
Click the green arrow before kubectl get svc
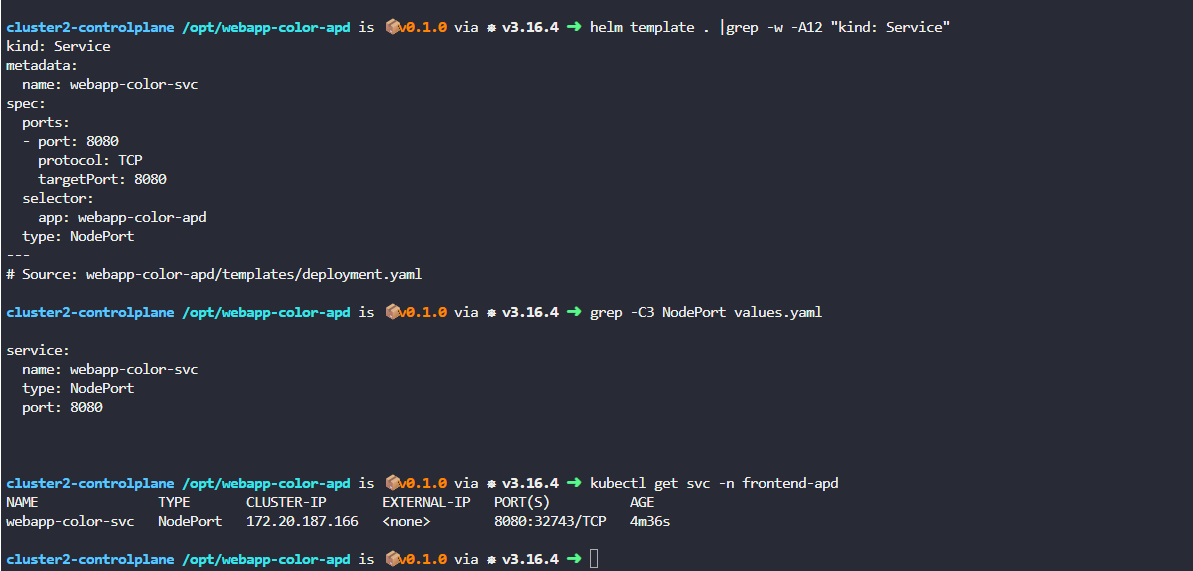pyautogui.click(x=574, y=483)
